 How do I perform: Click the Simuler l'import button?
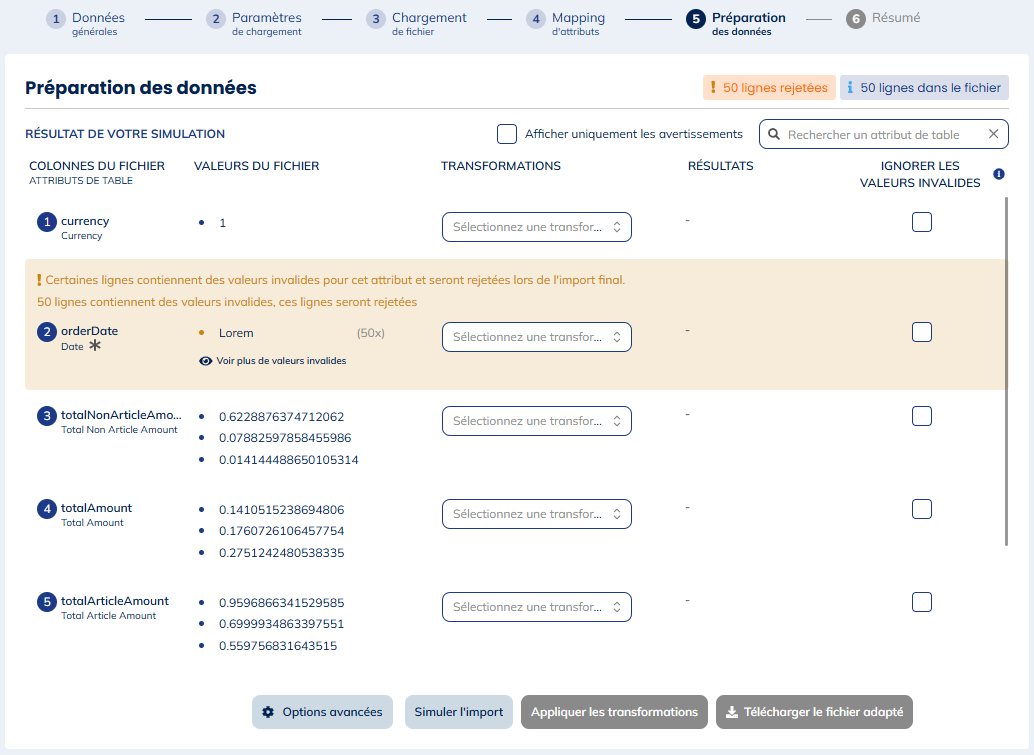pos(459,712)
